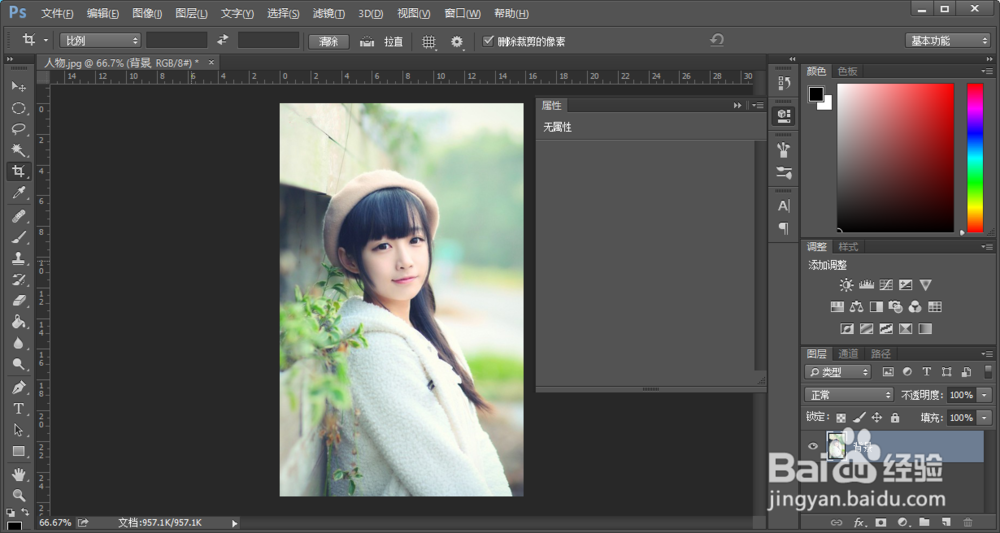Screen dimensions: 1000x533
Task: Select the Brush tool
Action: click(18, 237)
